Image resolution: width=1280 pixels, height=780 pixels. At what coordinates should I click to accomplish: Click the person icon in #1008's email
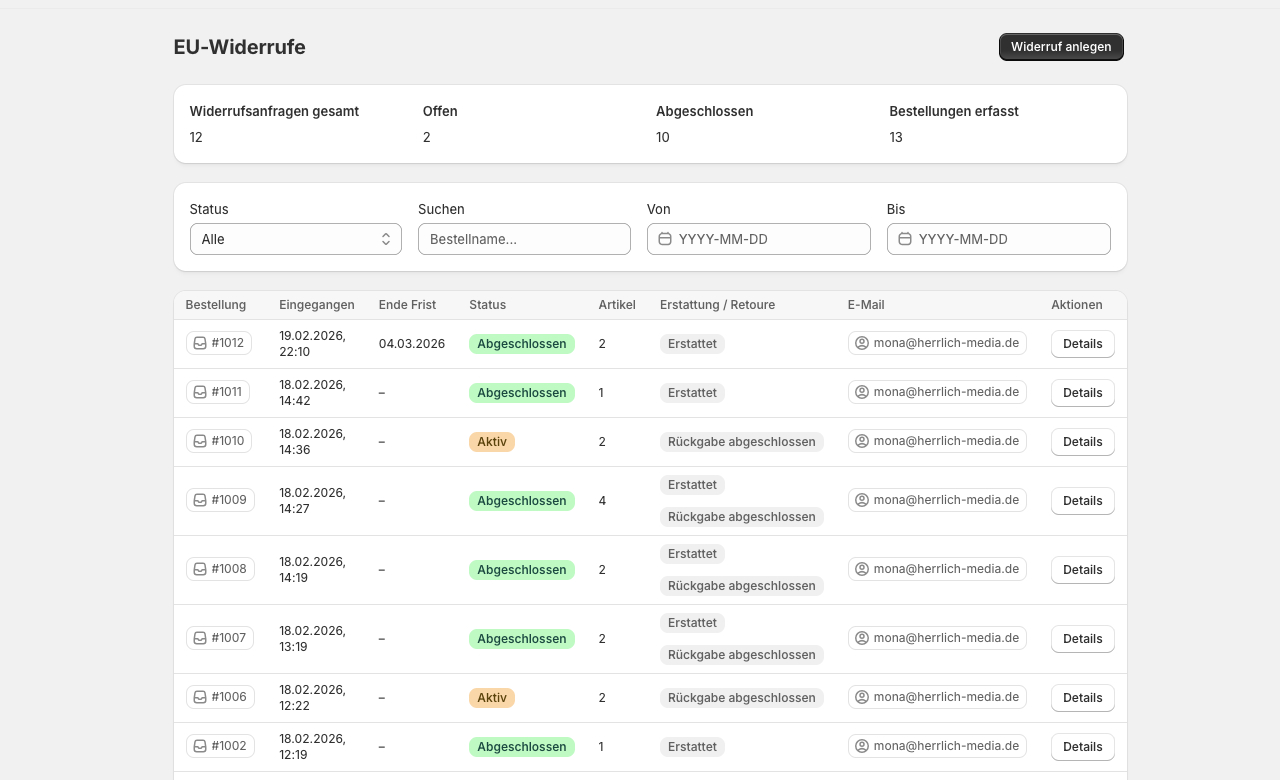(x=861, y=569)
